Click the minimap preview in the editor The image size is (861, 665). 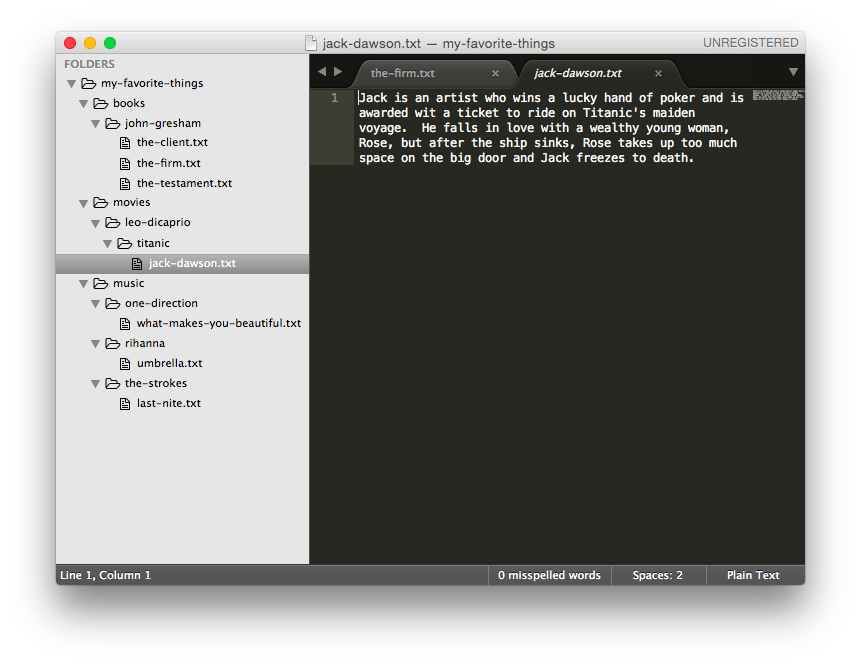coord(778,96)
